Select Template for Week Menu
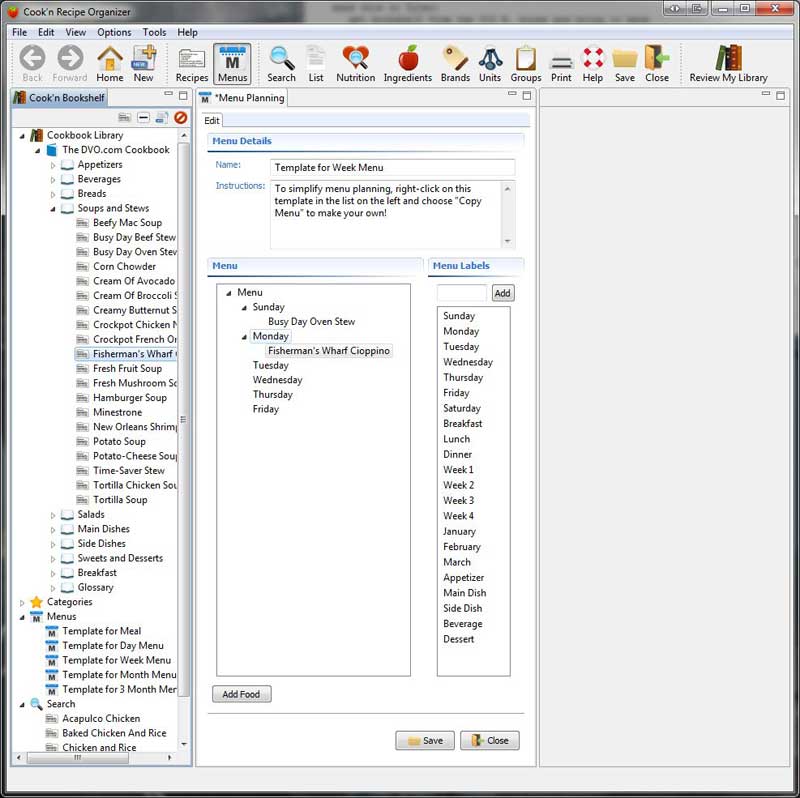800x798 pixels. [116, 660]
